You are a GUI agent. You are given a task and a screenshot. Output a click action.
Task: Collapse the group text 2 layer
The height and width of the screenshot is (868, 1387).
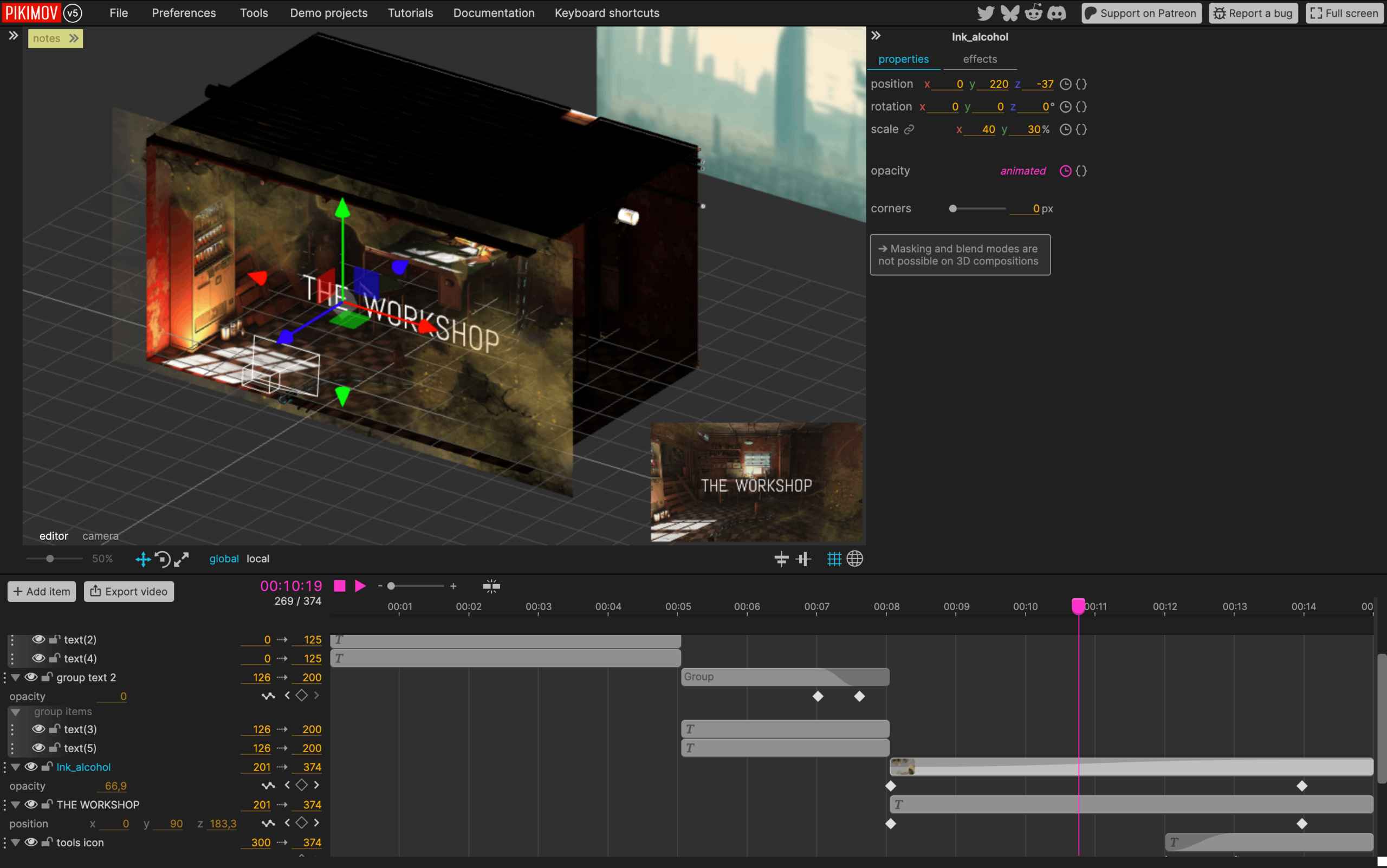(16, 677)
